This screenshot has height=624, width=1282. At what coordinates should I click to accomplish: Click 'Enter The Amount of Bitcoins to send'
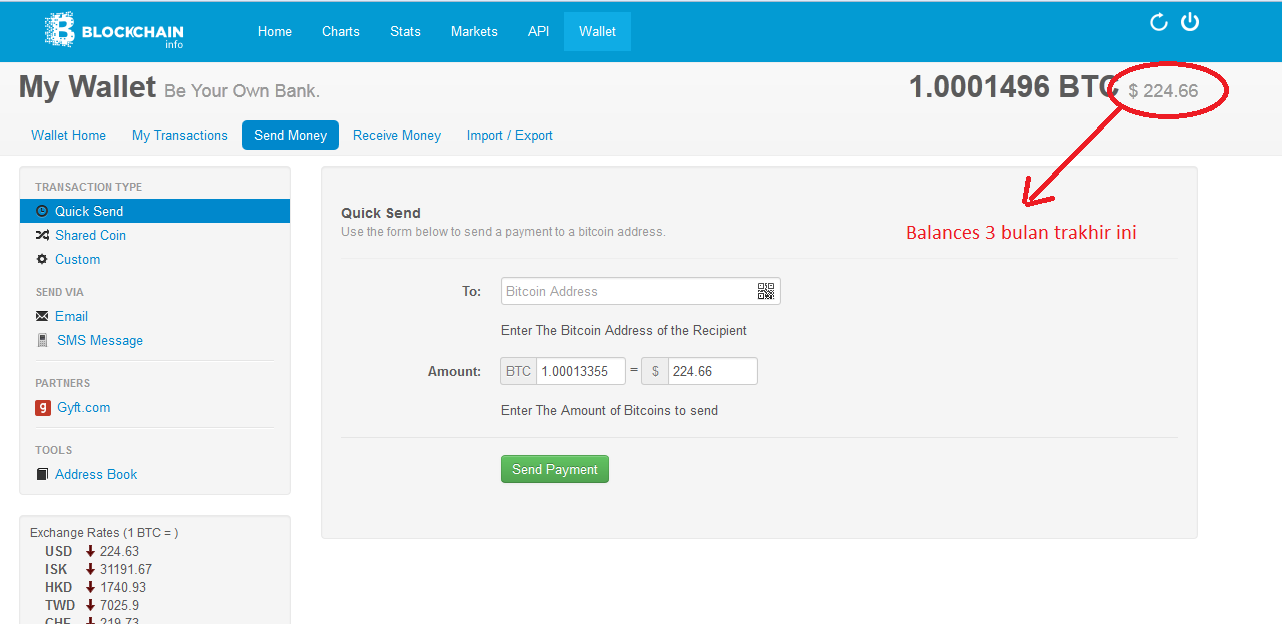[609, 410]
